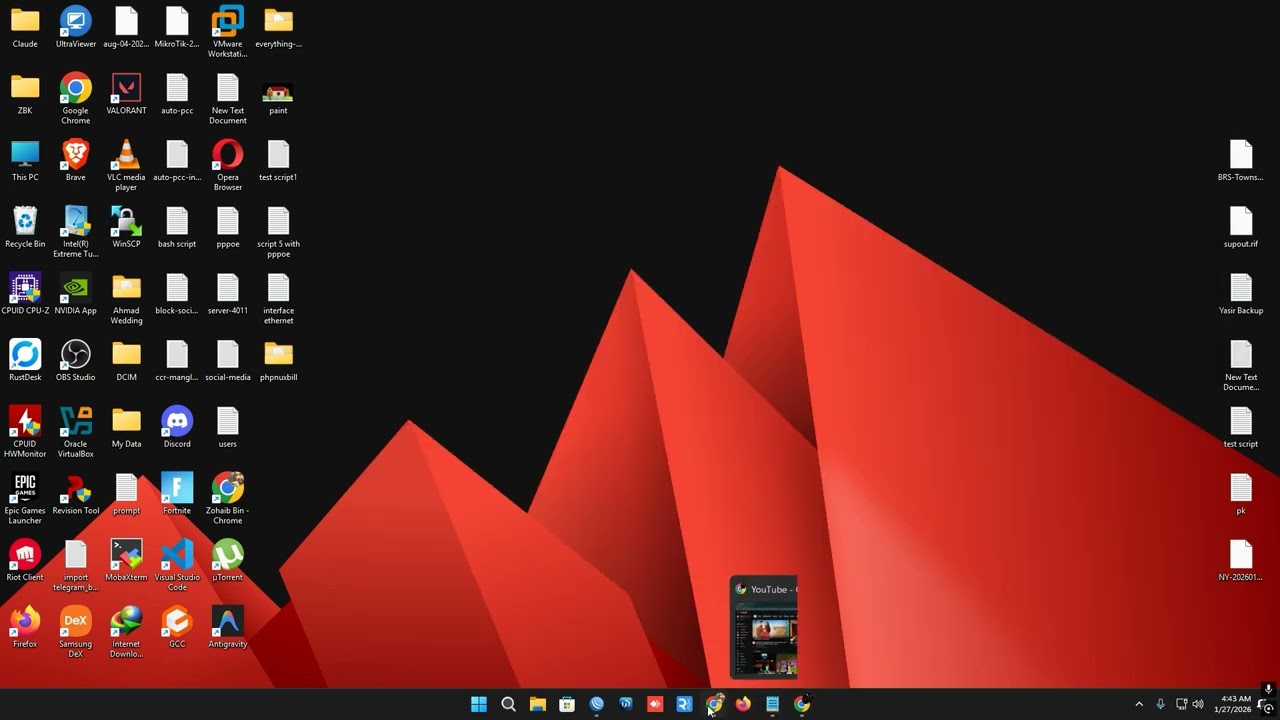Viewport: 1280px width, 720px height.
Task: Select the MobaXterm desktop shortcut
Action: point(126,562)
